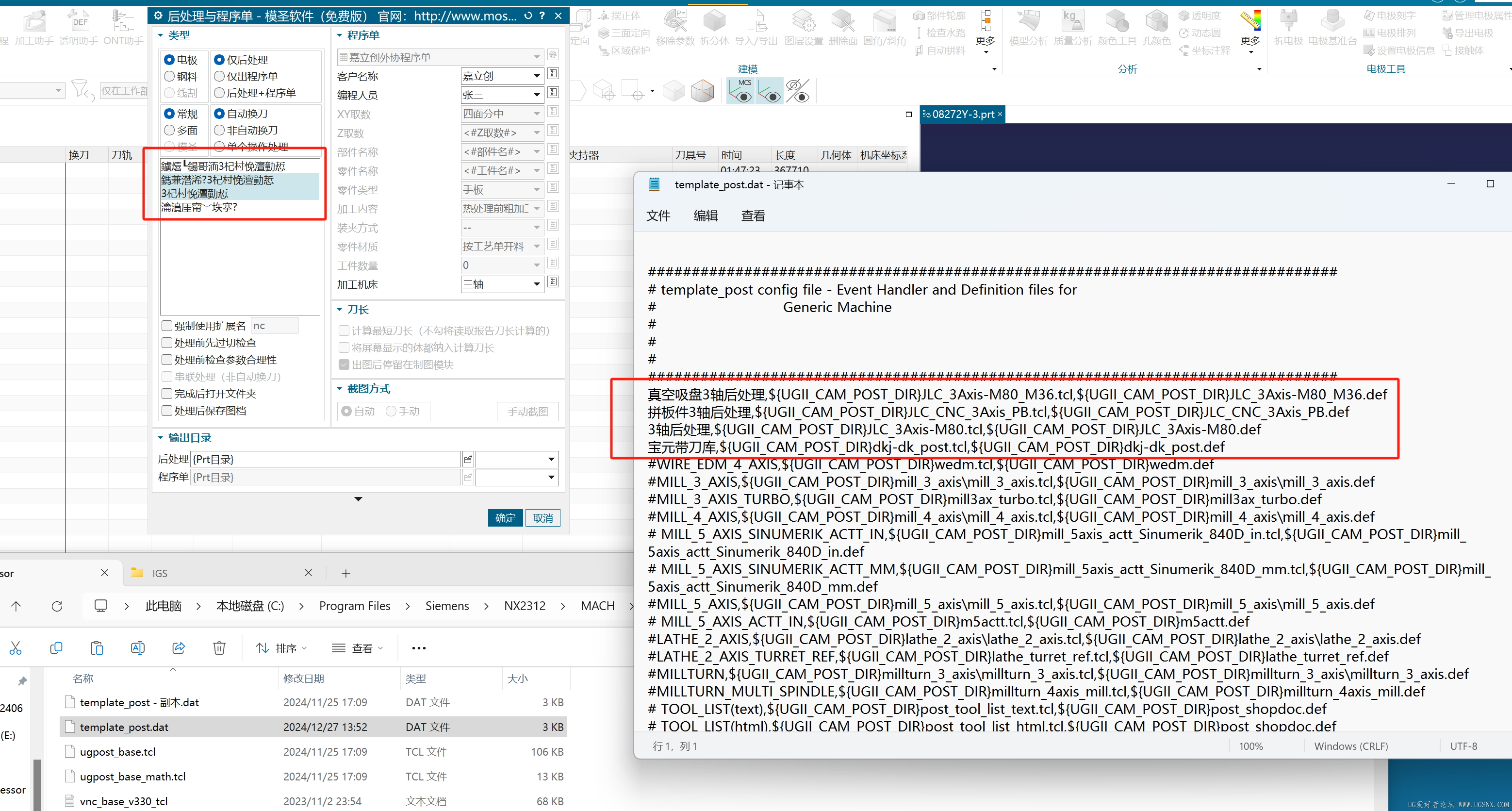The image size is (1512, 811).
Task: Open the 颜色工具 ribbon icon
Action: tap(1117, 27)
